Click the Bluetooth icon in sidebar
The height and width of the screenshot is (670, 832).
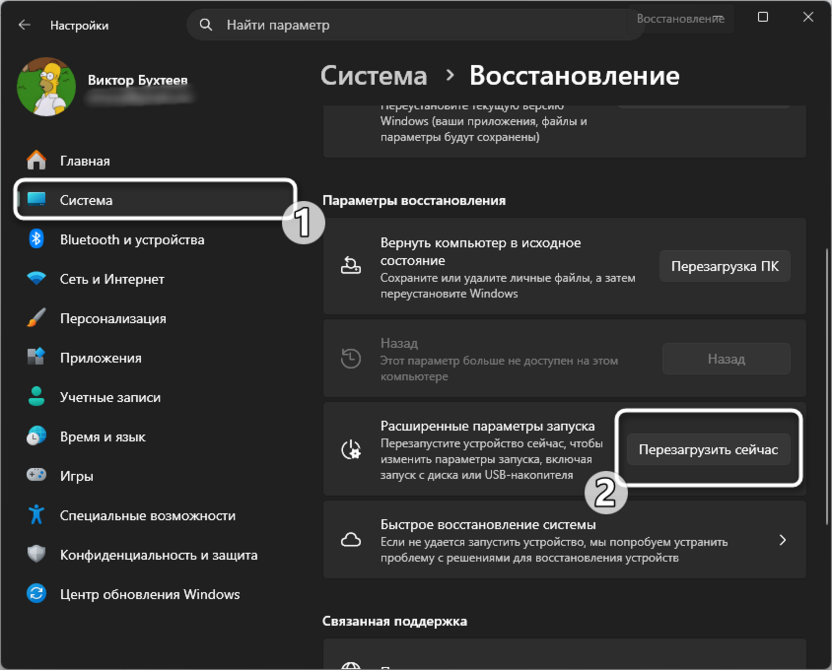point(37,239)
